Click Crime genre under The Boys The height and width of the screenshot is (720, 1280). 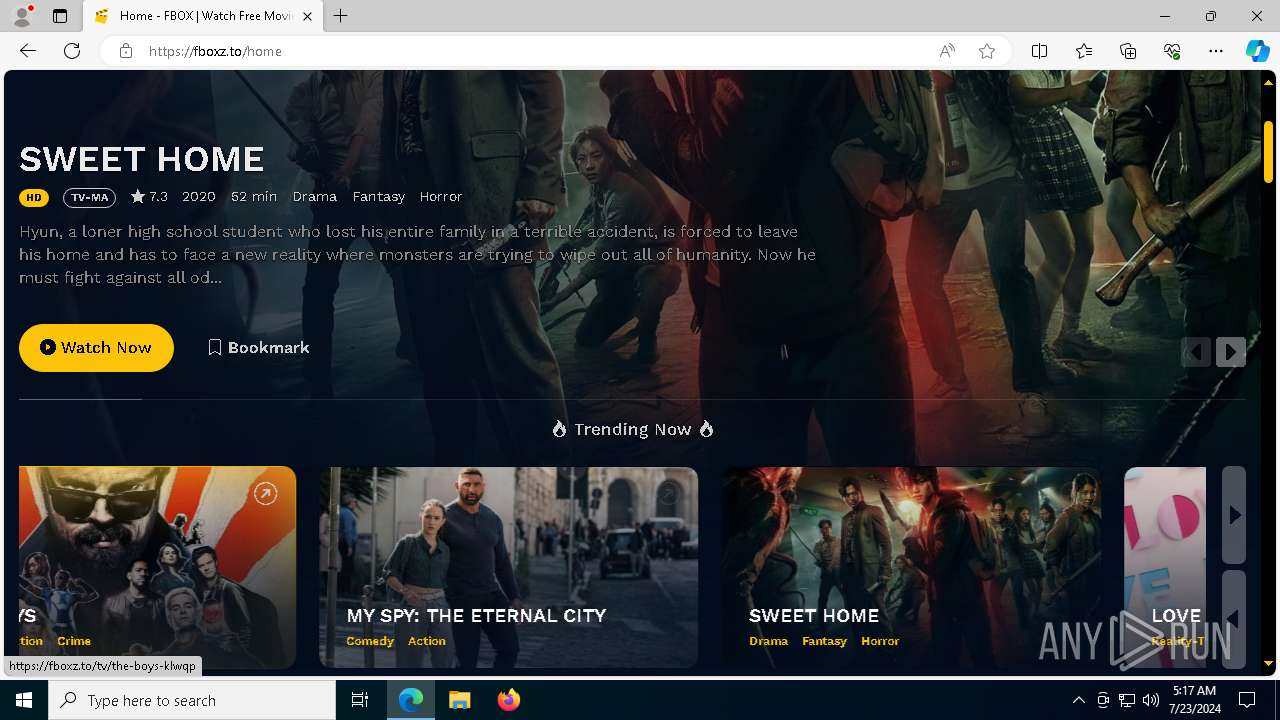[74, 641]
